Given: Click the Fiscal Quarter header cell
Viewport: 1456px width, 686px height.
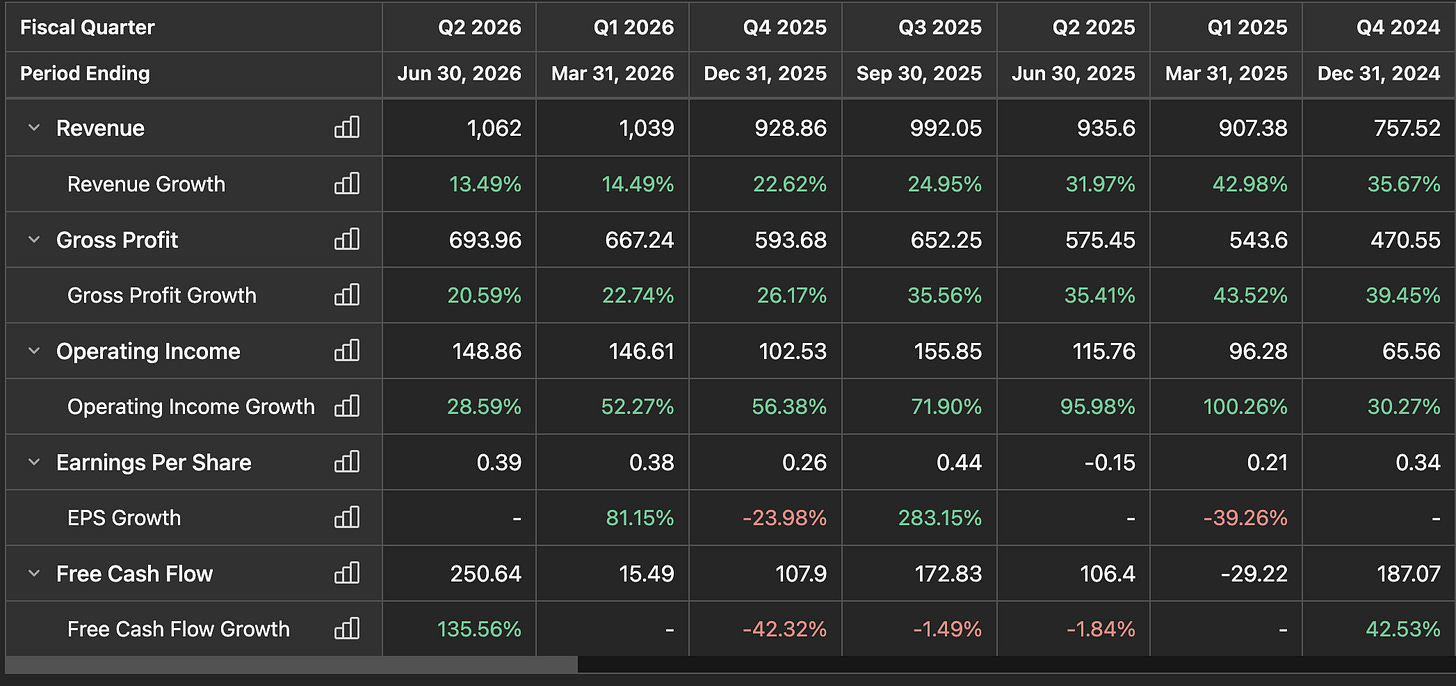Looking at the screenshot, I should 193,27.
